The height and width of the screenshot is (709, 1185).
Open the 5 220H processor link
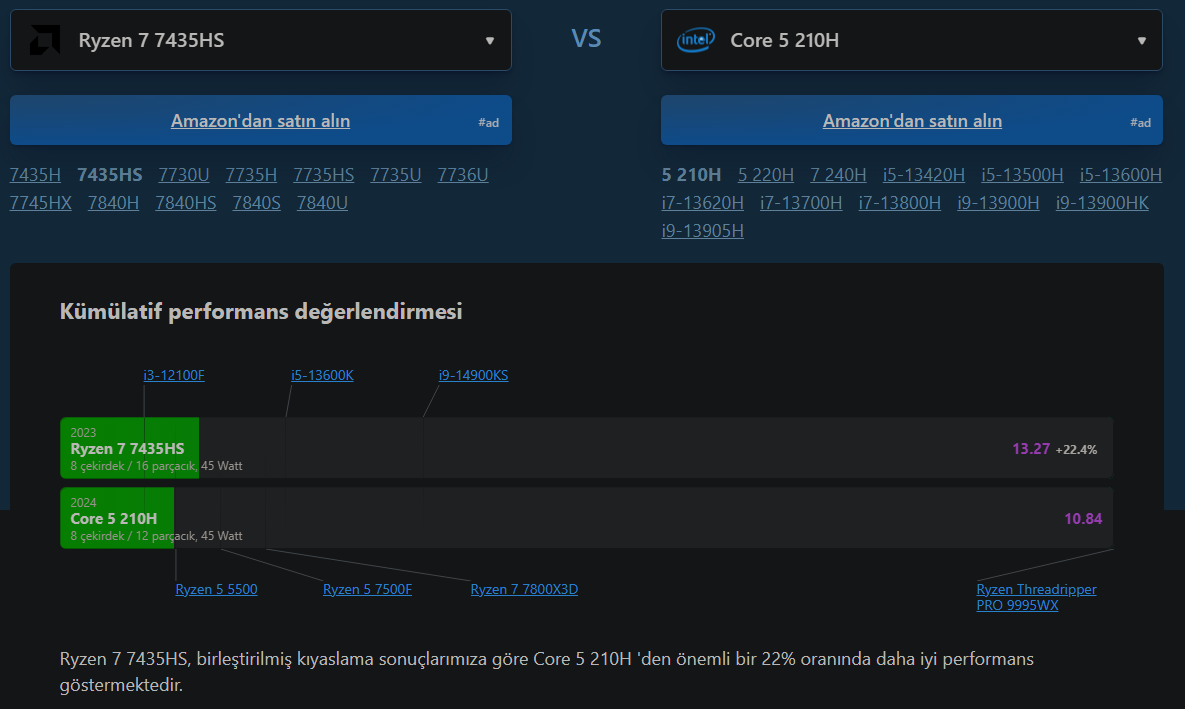(x=766, y=175)
